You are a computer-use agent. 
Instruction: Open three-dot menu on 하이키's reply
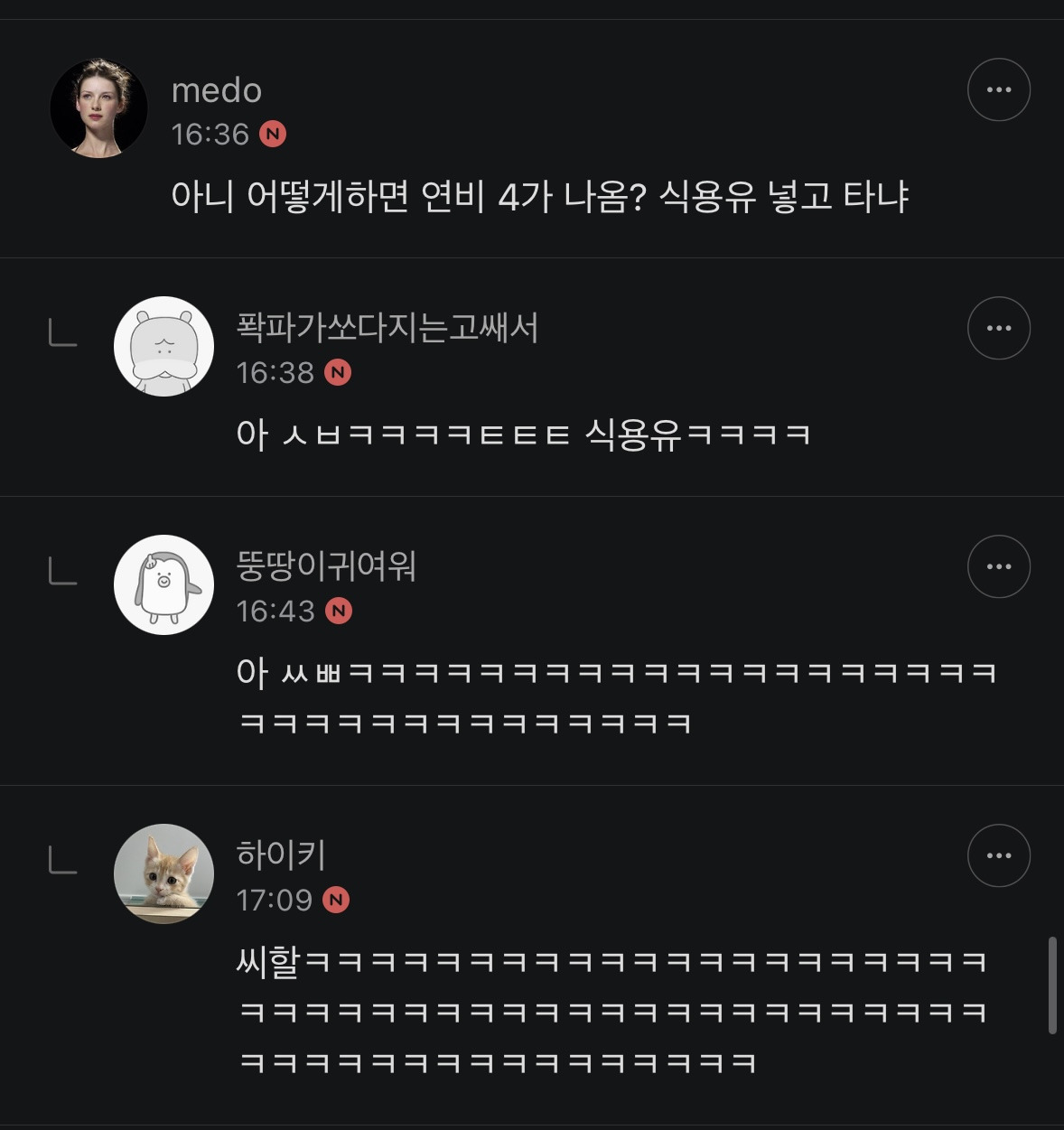tap(998, 855)
